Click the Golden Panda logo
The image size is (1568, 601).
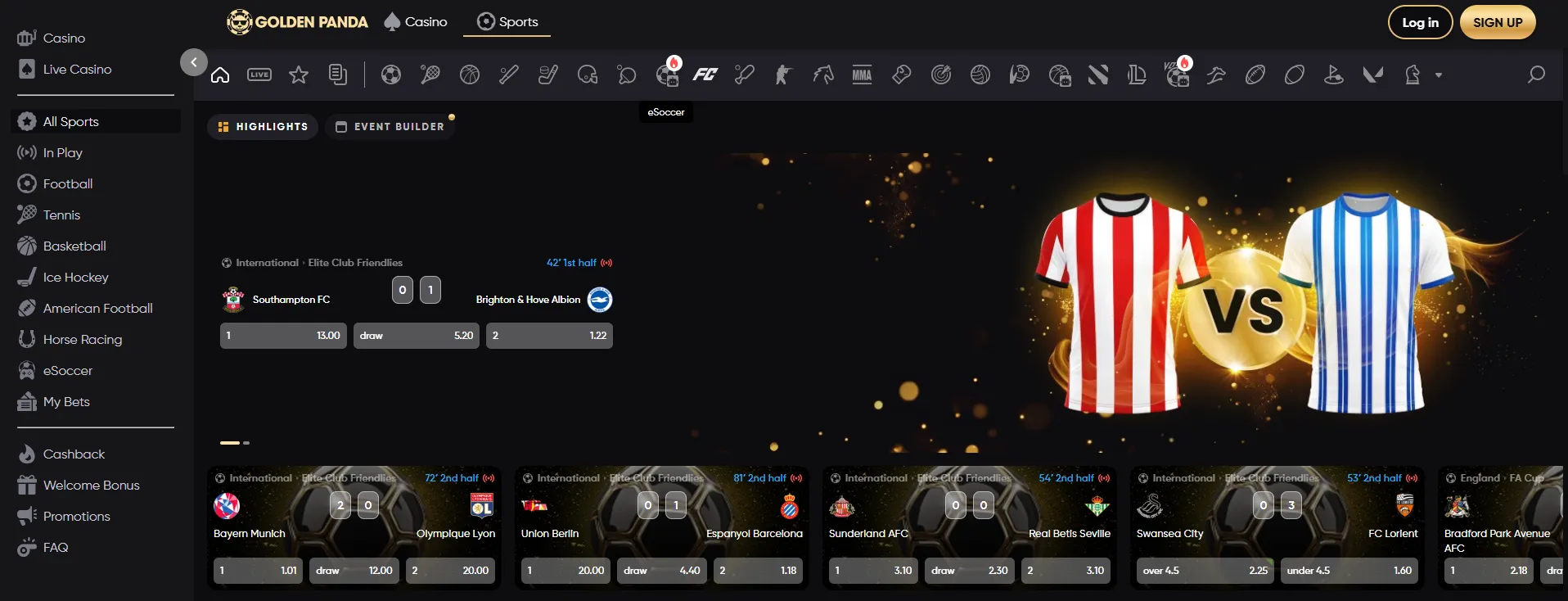(298, 22)
